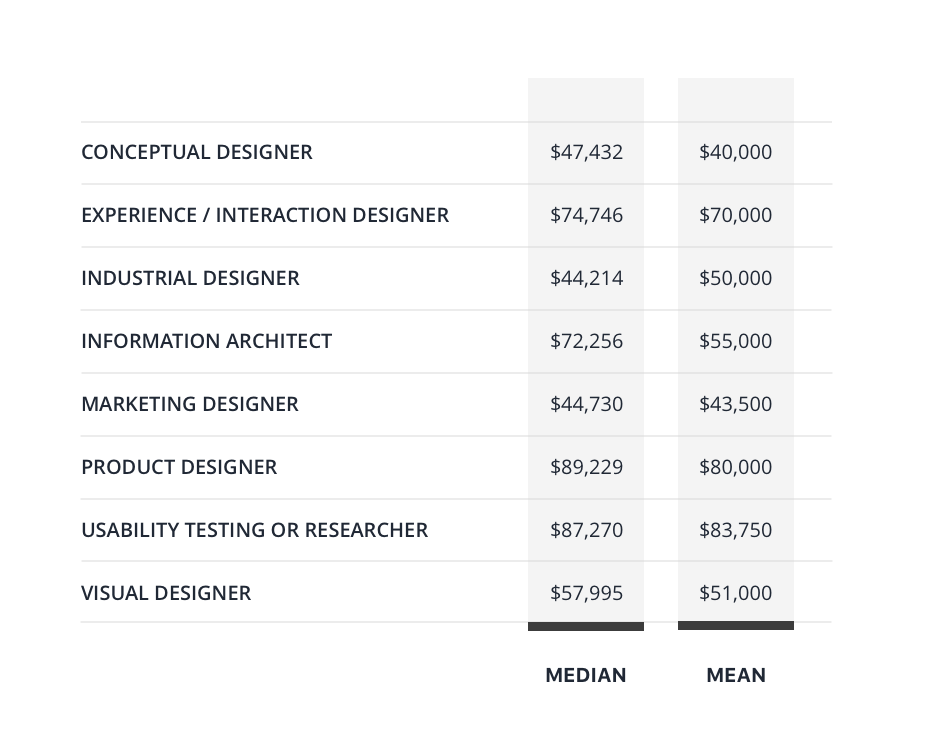Select Usability Testing or Researcher label

click(254, 530)
